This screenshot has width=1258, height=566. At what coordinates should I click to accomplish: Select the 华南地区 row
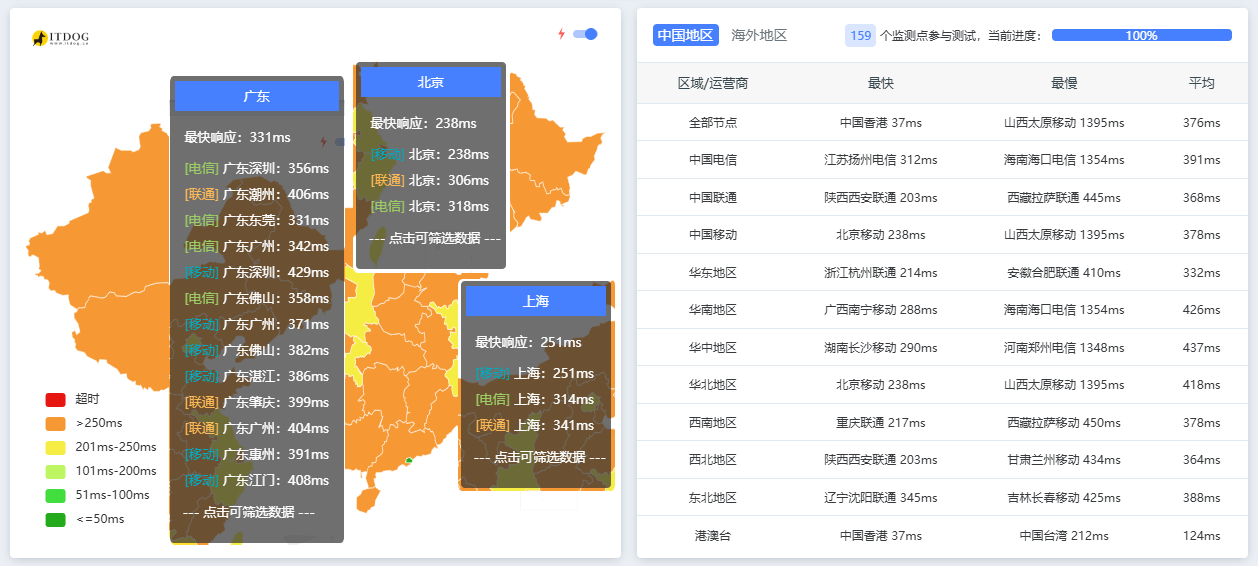(x=942, y=310)
